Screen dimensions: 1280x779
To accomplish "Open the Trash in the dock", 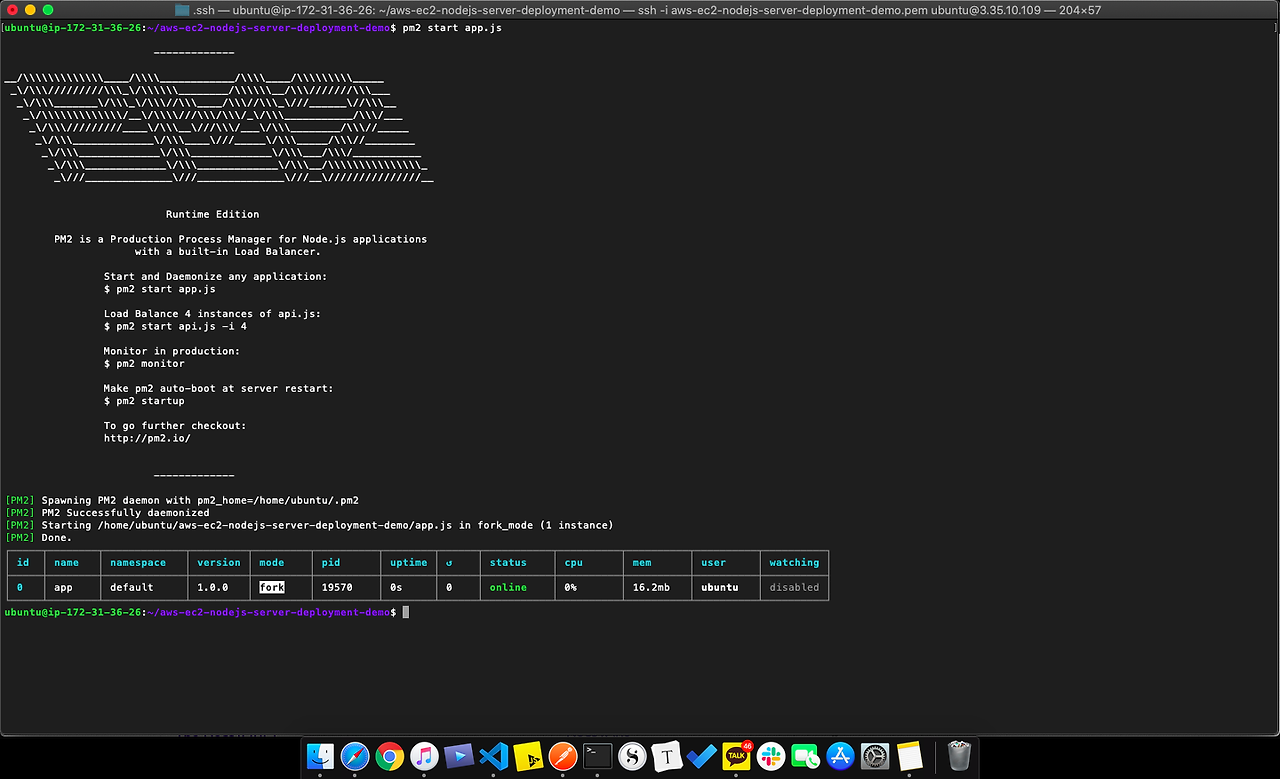I will pos(958,756).
